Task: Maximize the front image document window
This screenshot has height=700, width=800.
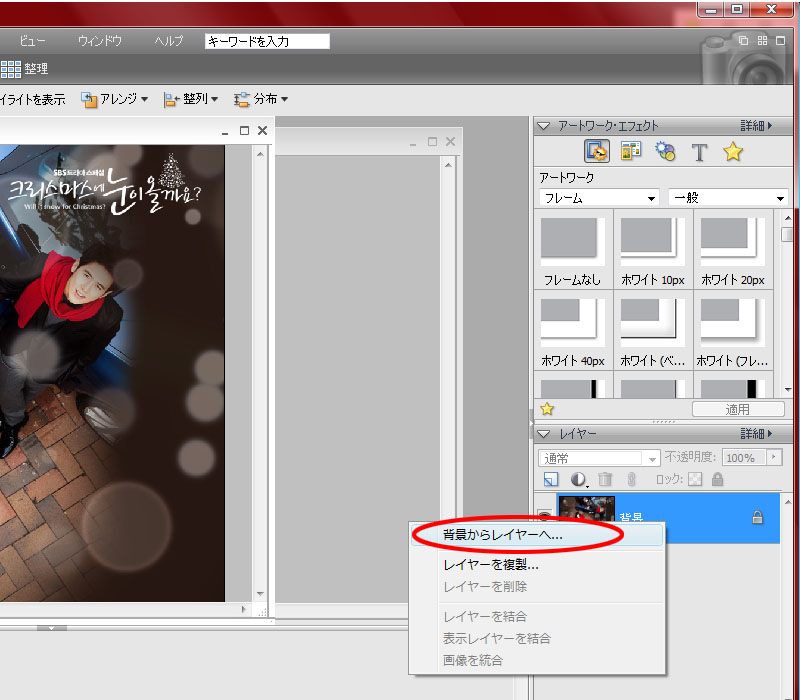Action: tap(244, 131)
